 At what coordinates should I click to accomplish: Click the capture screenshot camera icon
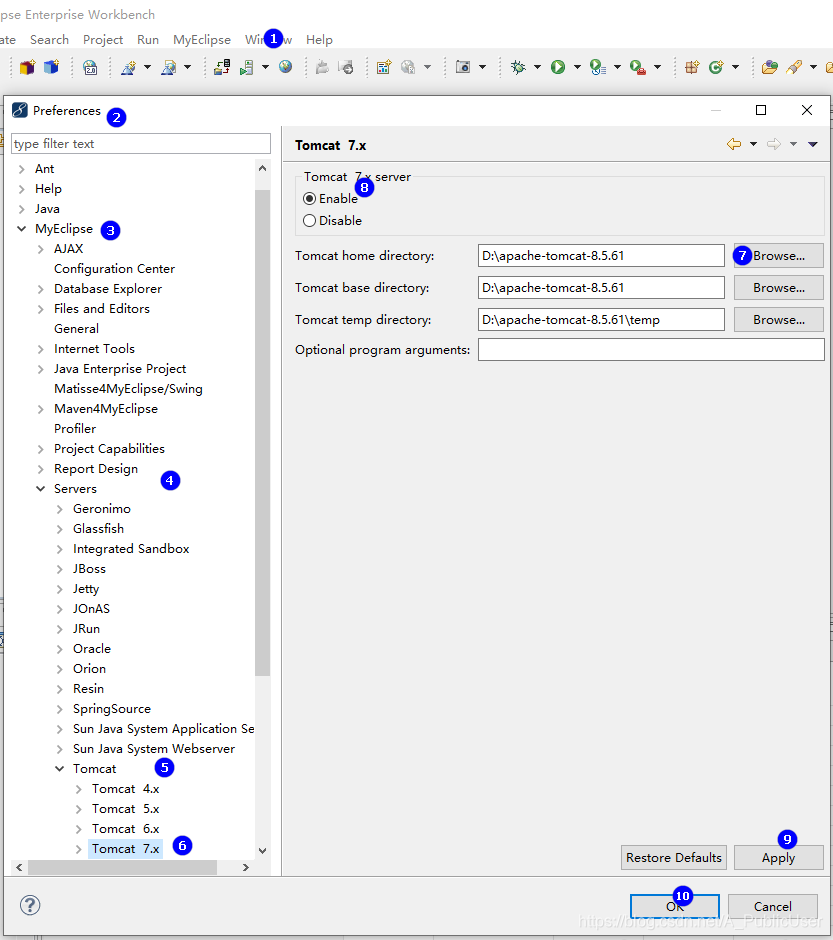pyautogui.click(x=463, y=67)
